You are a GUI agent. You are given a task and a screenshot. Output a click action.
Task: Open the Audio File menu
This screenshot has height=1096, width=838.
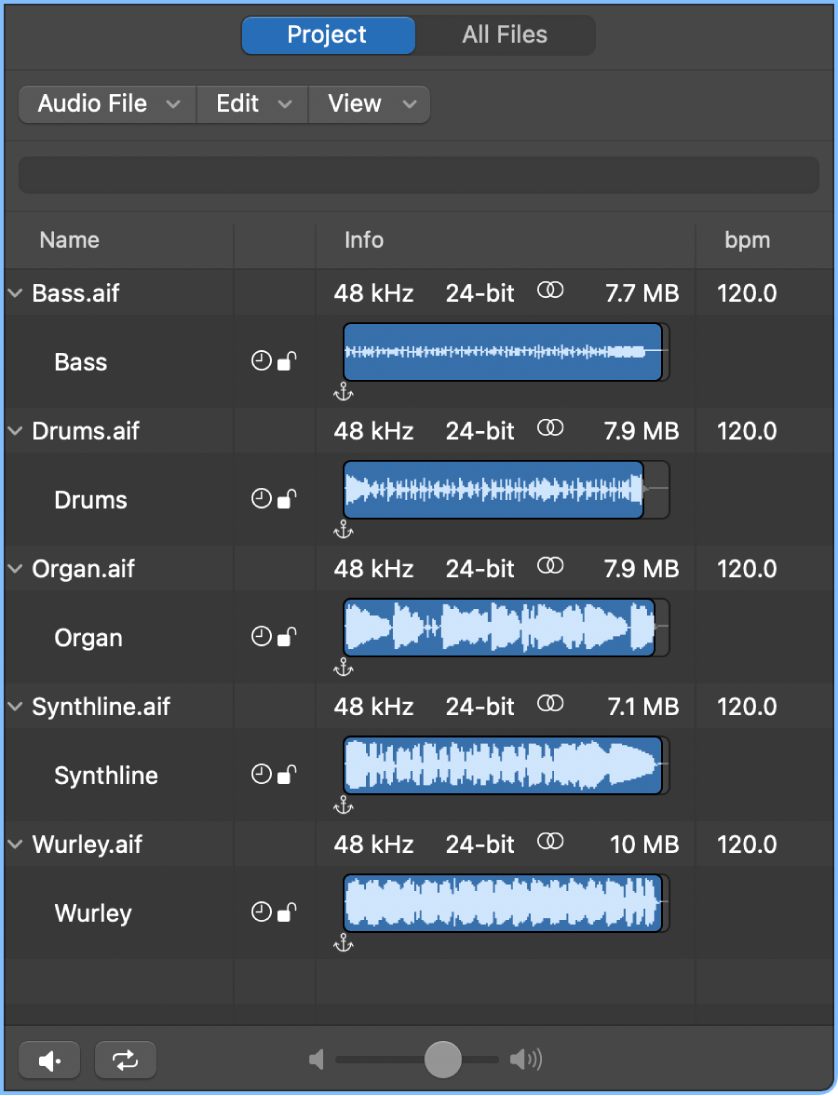(x=106, y=103)
